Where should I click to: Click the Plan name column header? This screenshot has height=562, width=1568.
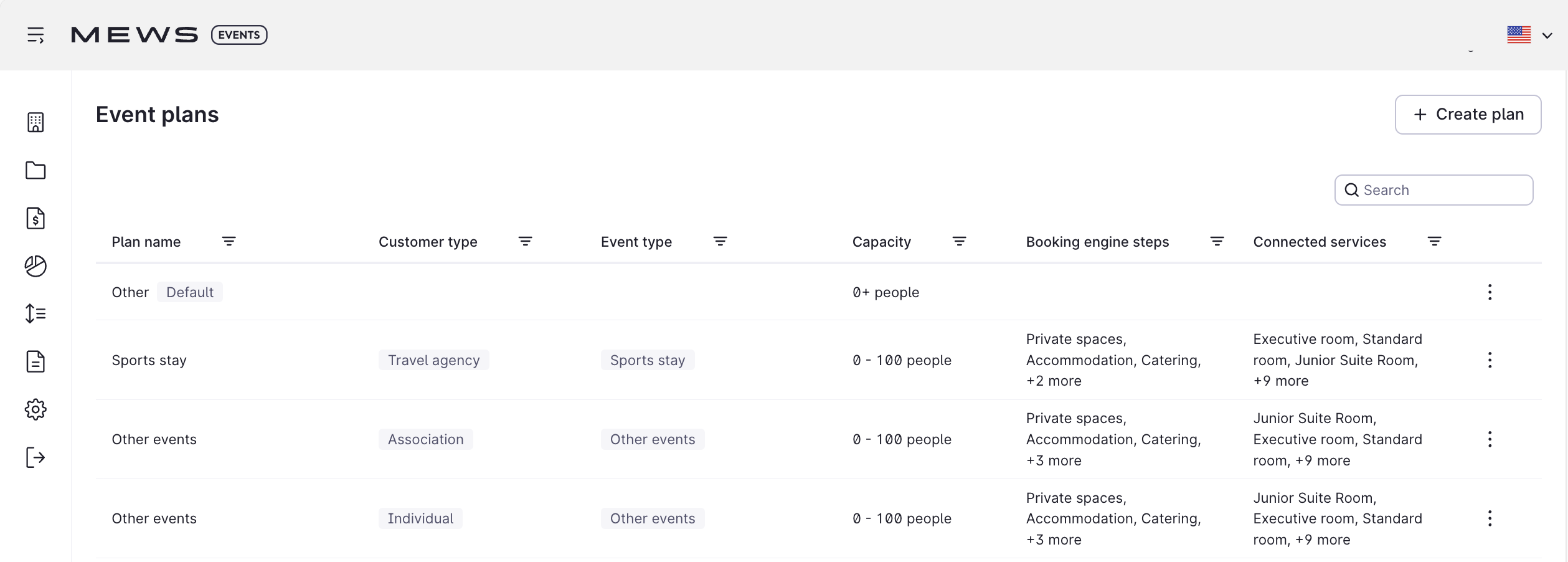(146, 242)
